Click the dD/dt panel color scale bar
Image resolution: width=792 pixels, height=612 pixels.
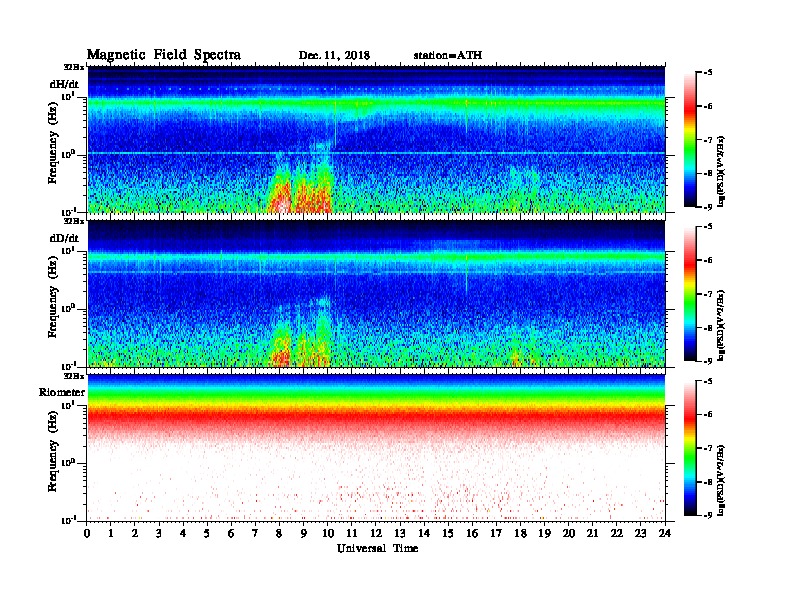point(690,293)
